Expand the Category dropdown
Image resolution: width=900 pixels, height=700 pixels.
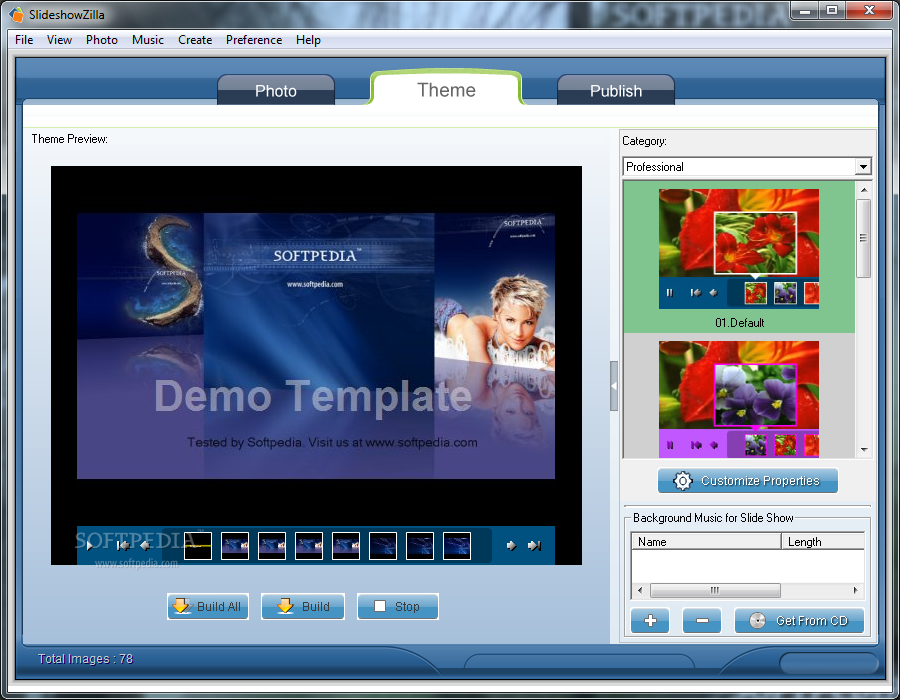pos(863,167)
